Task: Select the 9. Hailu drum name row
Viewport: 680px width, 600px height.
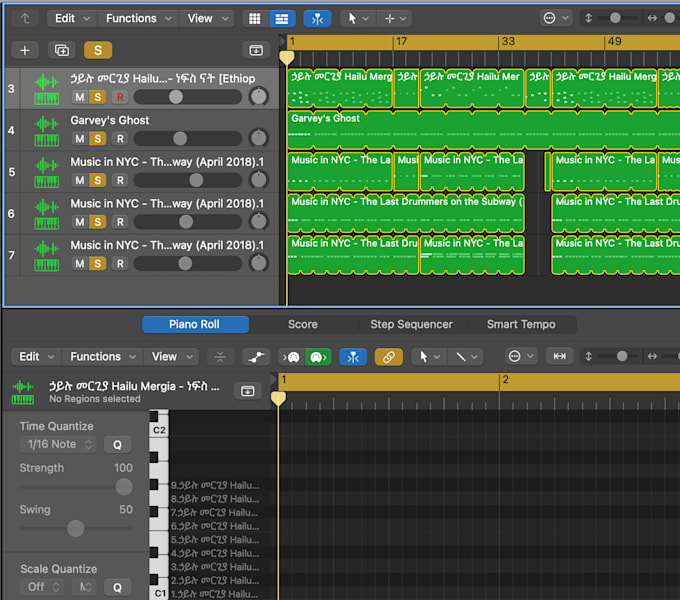Action: coord(215,485)
